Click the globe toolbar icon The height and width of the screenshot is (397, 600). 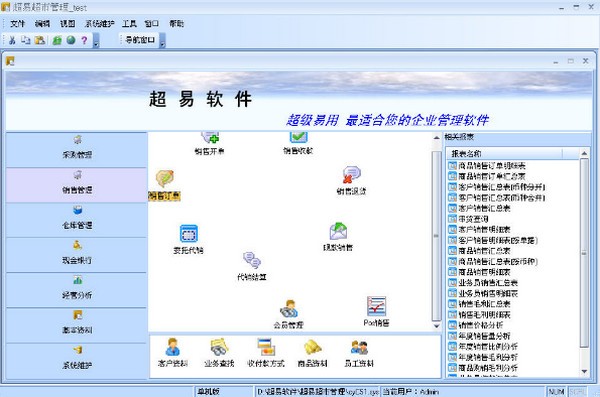pyautogui.click(x=71, y=40)
